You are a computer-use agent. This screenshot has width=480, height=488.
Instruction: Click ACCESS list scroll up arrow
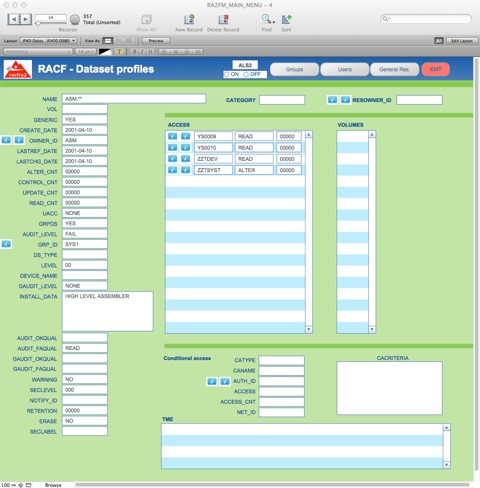click(x=309, y=134)
